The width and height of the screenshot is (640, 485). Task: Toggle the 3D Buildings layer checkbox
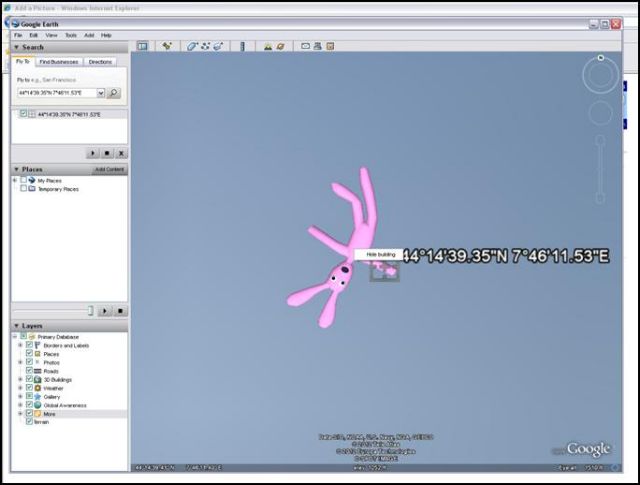click(29, 380)
